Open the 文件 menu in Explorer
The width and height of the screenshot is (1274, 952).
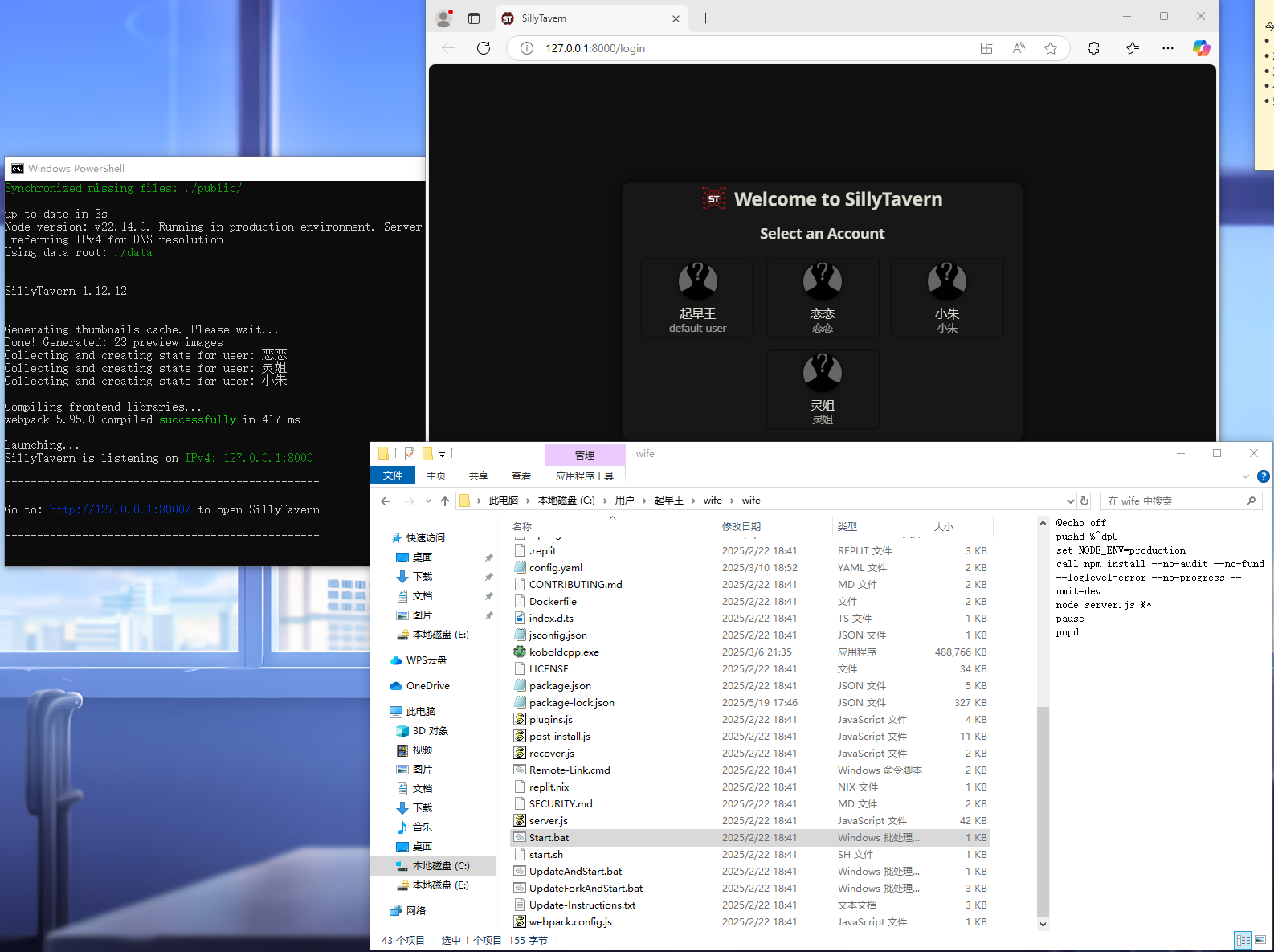pyautogui.click(x=393, y=476)
